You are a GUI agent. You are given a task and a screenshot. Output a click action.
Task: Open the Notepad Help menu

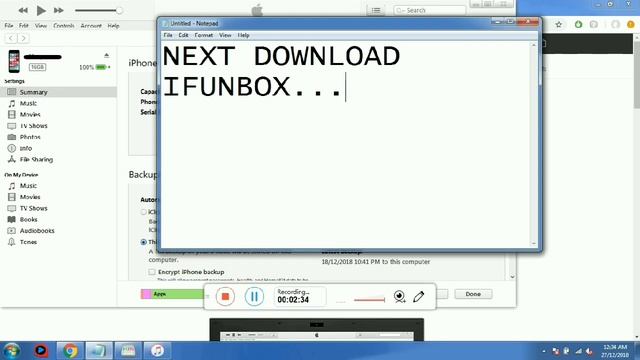243,36
